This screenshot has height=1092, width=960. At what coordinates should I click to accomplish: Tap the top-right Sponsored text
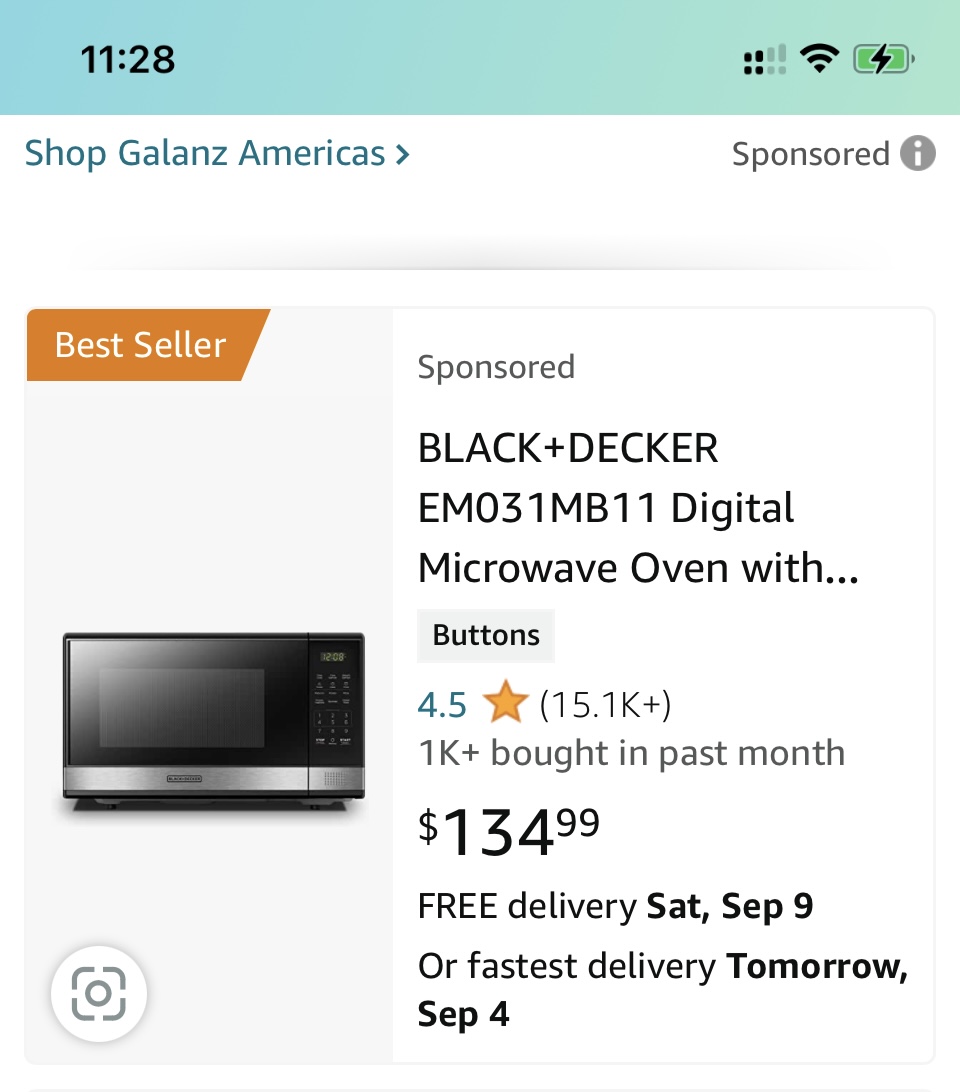coord(810,154)
